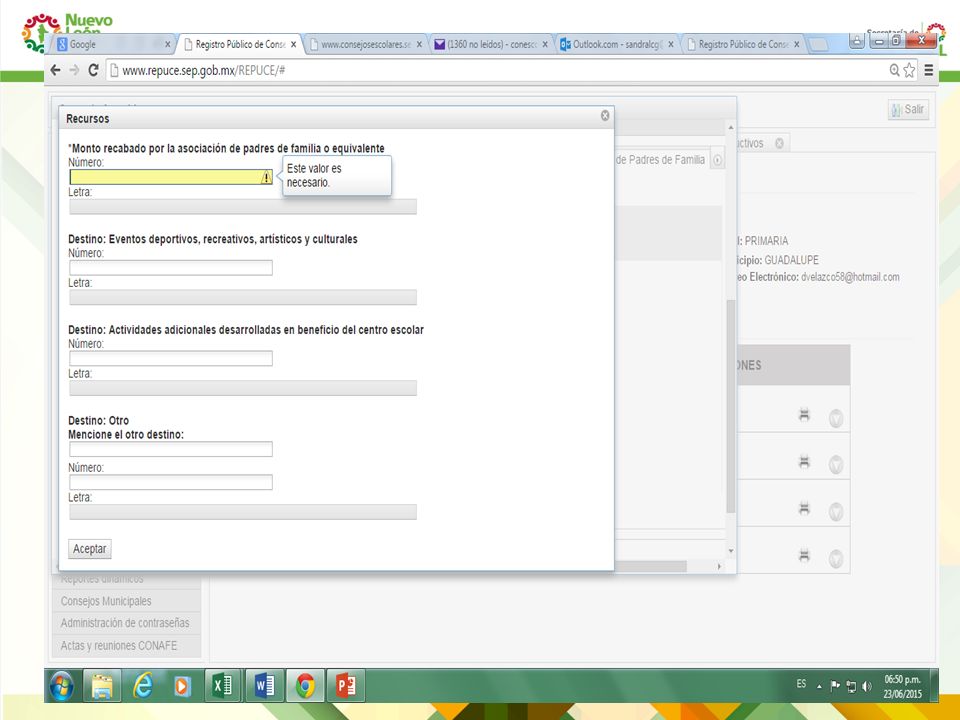This screenshot has height=720, width=960.
Task: Open Administración de contraseñas in the sidebar
Action: tap(125, 623)
